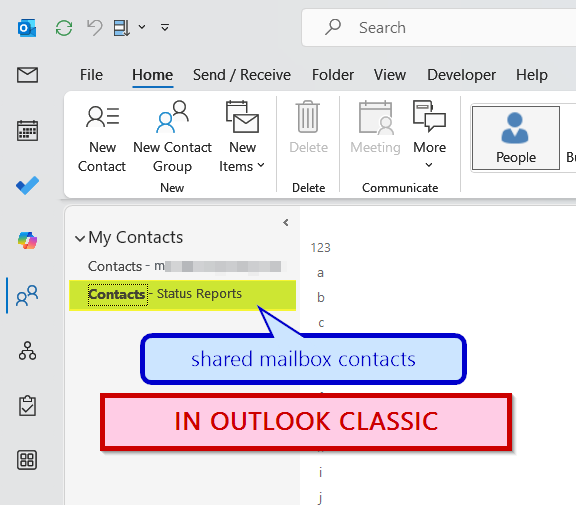Open the layout icon's dropdown arrow

pos(142,27)
